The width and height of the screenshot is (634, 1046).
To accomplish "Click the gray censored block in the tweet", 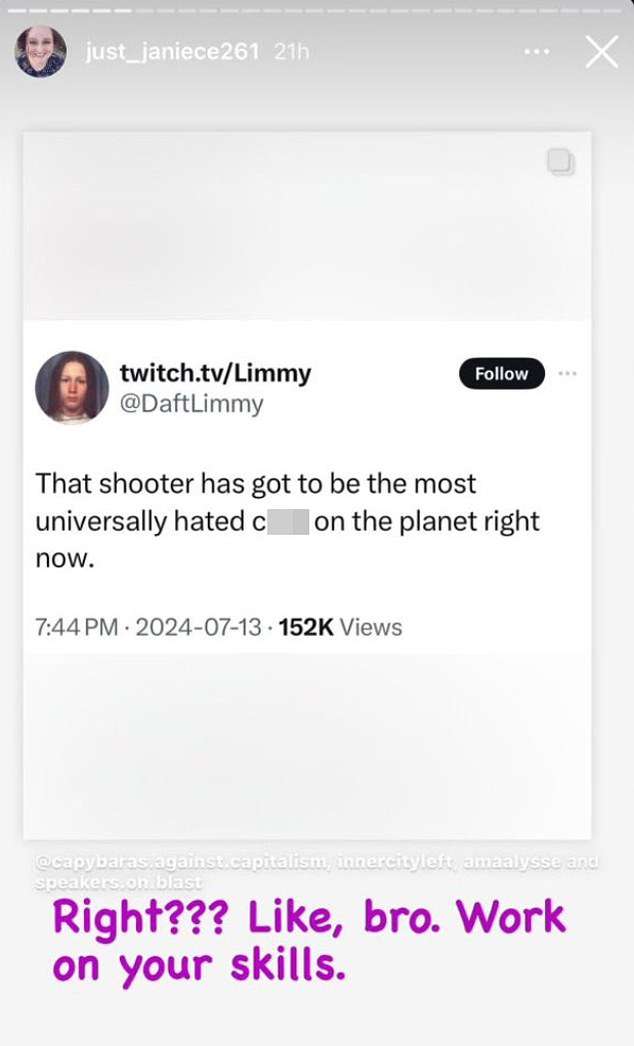I will coord(288,522).
